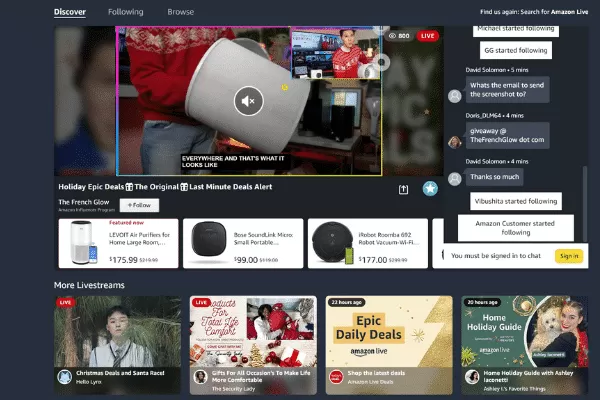Click the 'Amazon Influencer Program' label
The image size is (600, 400).
pyautogui.click(x=86, y=210)
